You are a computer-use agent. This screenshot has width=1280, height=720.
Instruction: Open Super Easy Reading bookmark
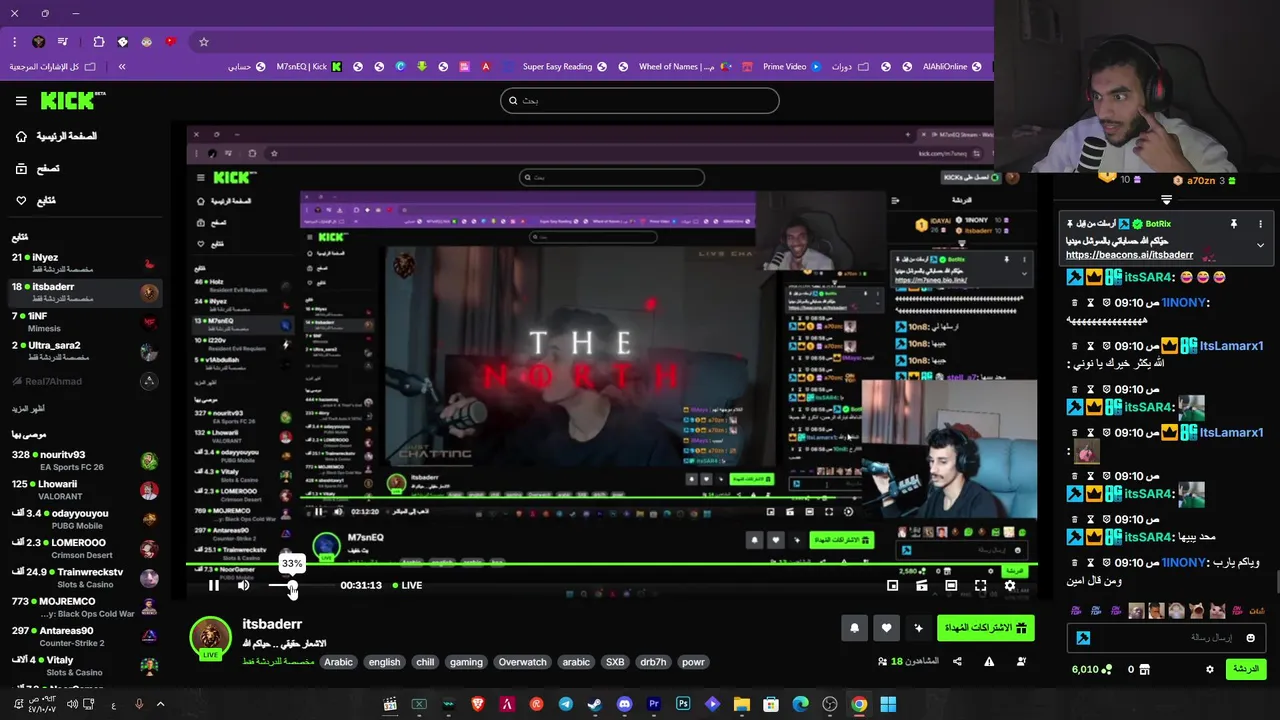(x=565, y=67)
